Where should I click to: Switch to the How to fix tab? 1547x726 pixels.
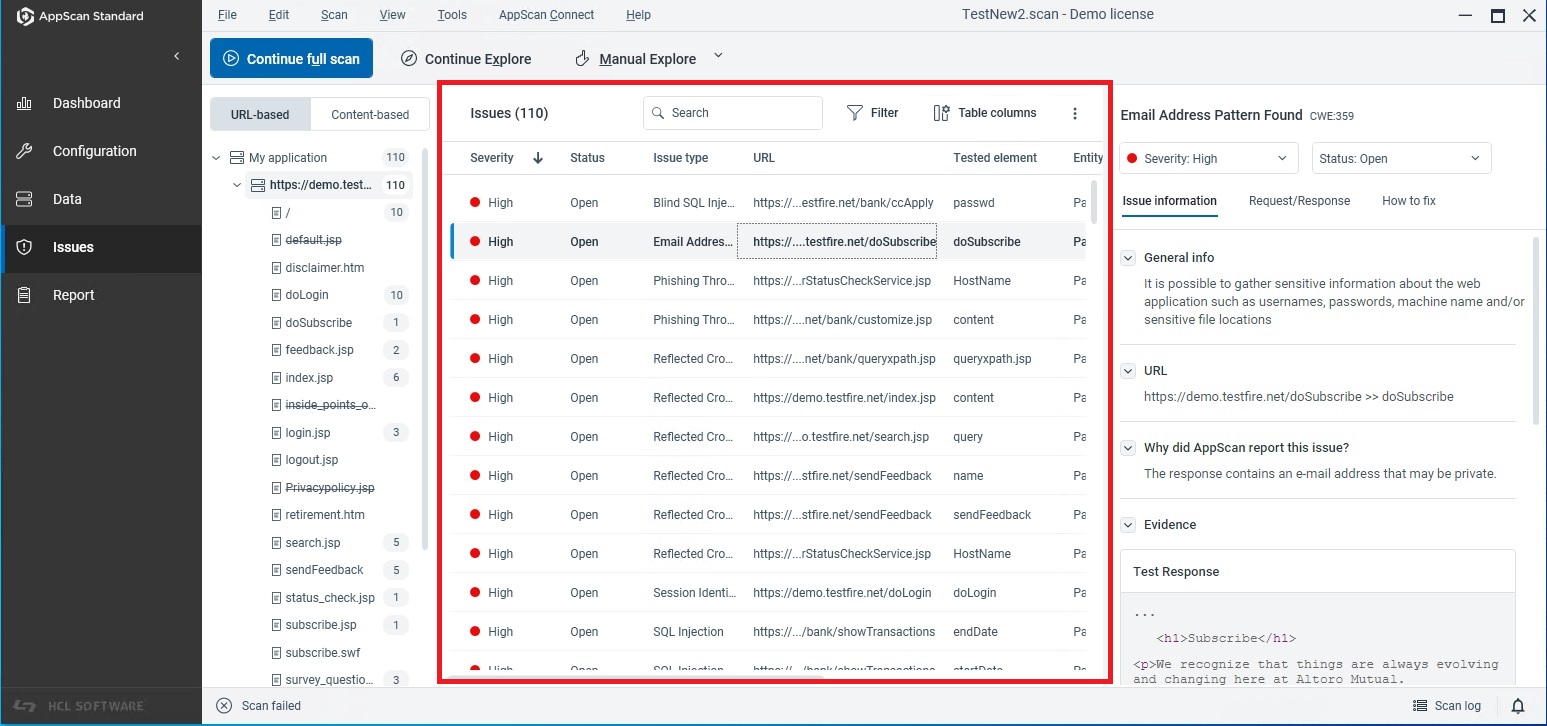tap(1408, 201)
